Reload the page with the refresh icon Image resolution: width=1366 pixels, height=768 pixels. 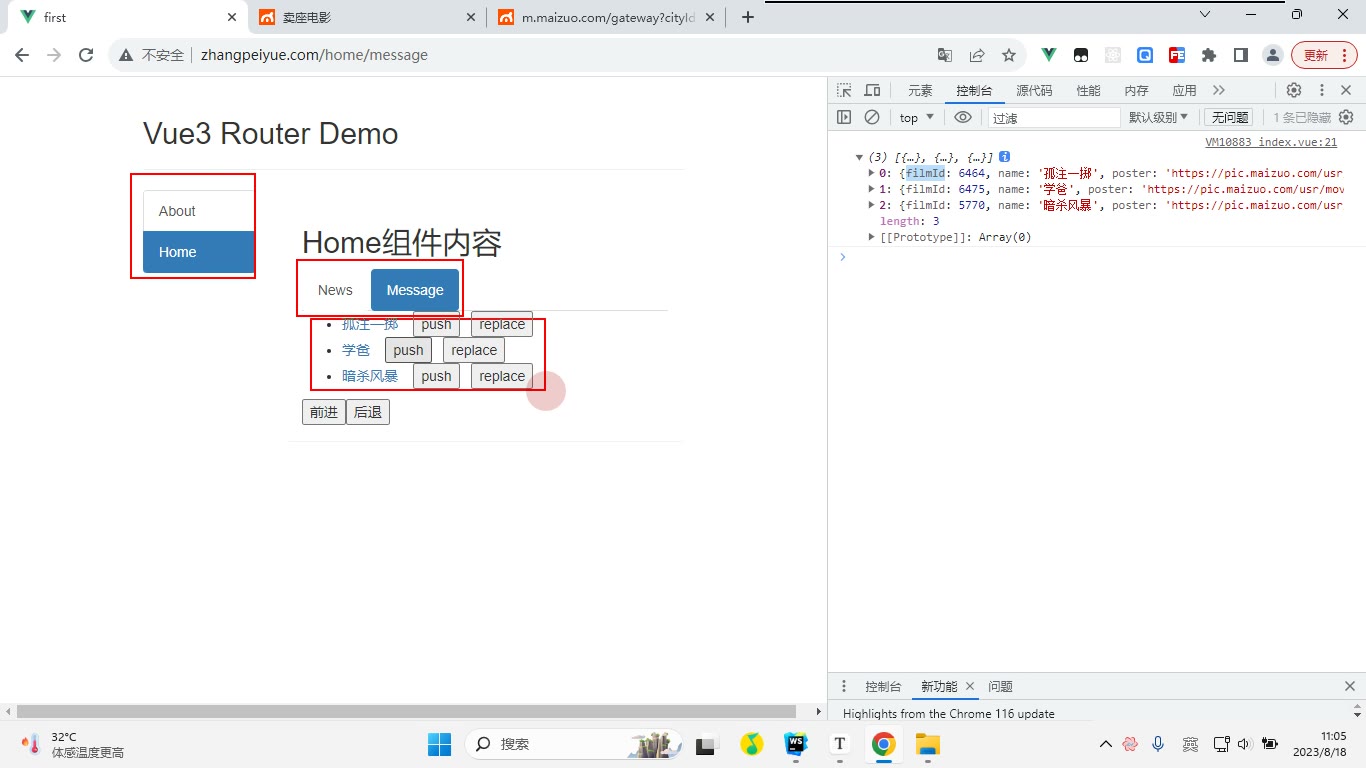pos(86,55)
